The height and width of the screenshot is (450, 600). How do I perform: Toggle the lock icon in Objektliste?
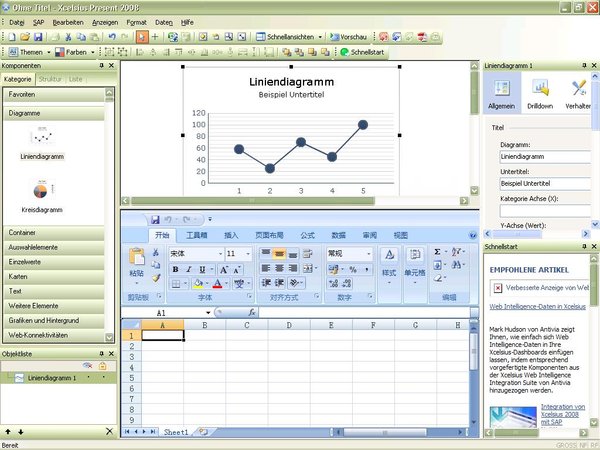[x=103, y=365]
